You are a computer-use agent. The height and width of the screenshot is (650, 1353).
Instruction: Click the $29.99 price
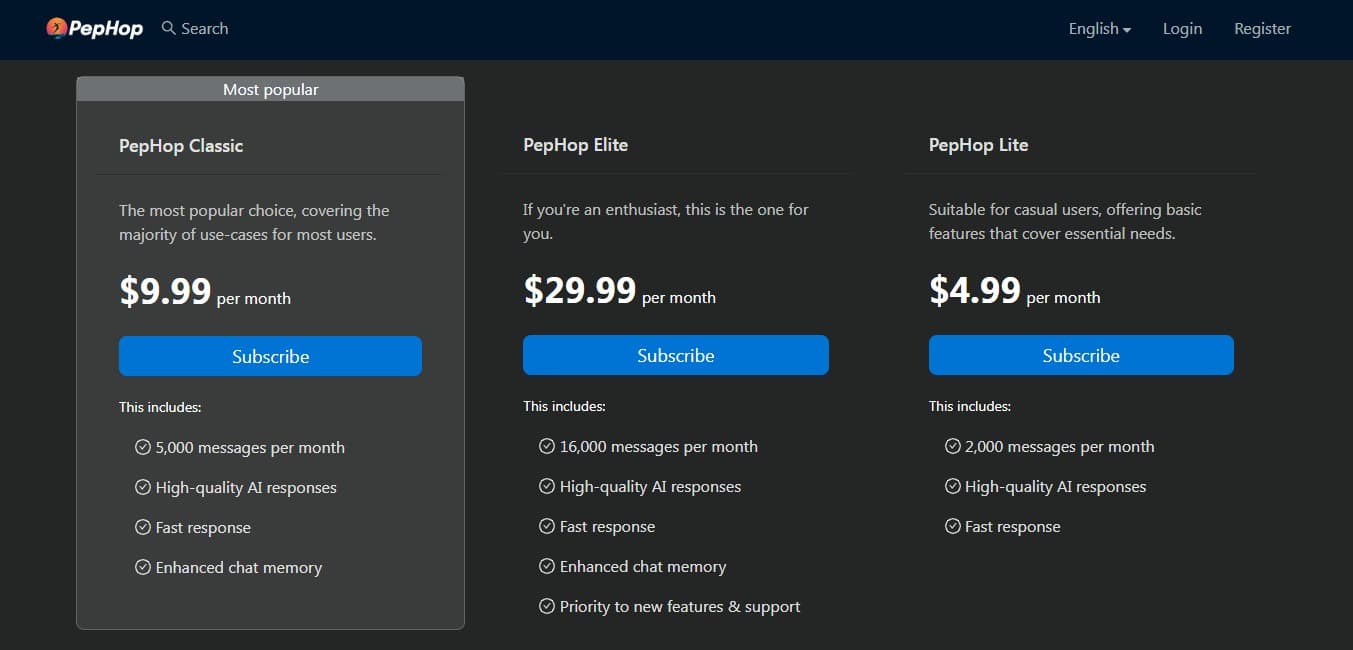pos(580,291)
